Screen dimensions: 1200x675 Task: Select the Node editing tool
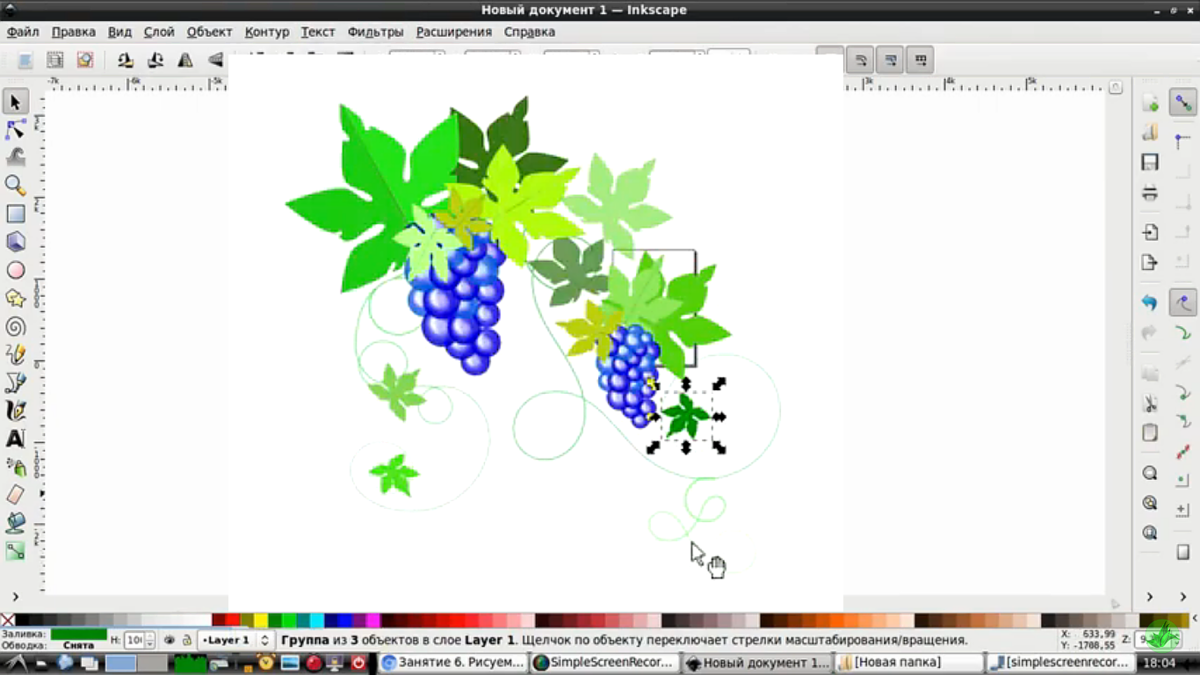(16, 130)
